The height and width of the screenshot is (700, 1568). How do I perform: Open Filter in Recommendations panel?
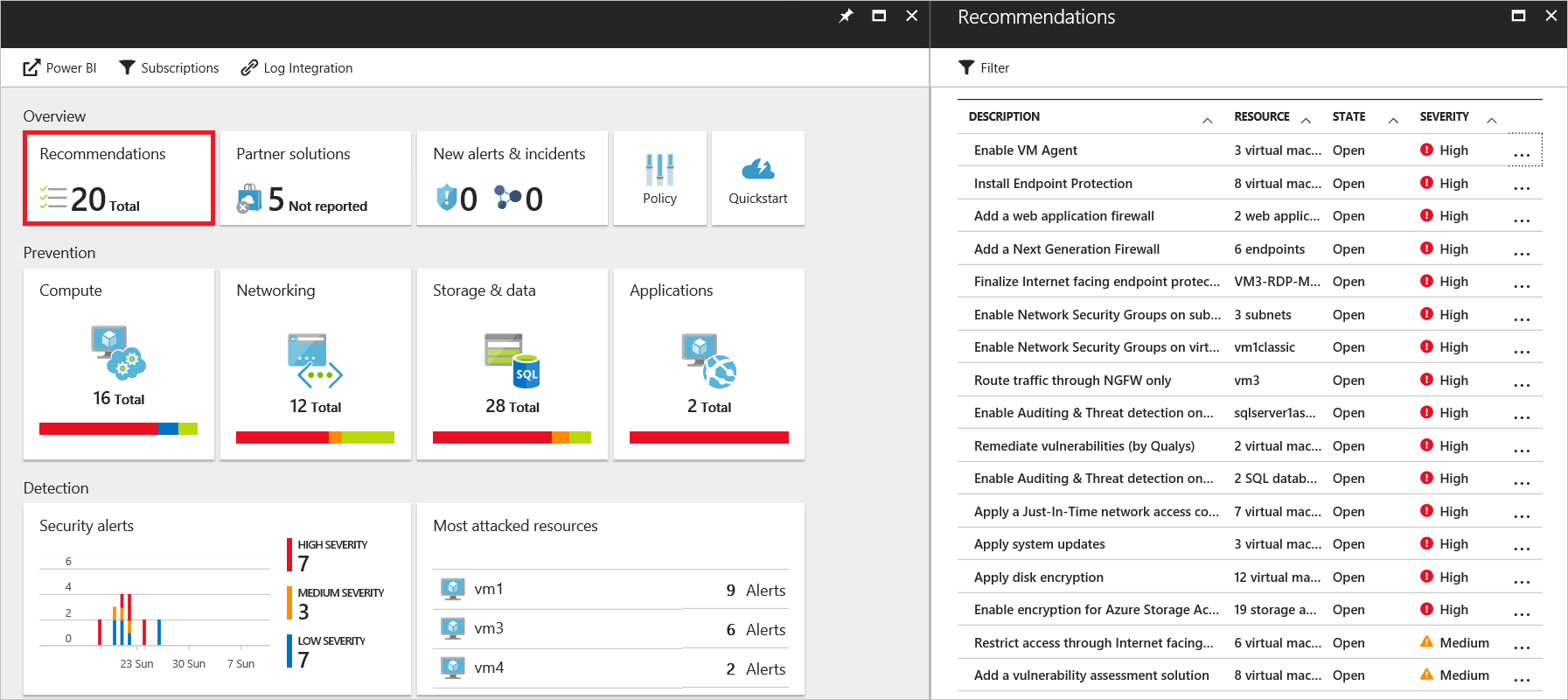984,68
